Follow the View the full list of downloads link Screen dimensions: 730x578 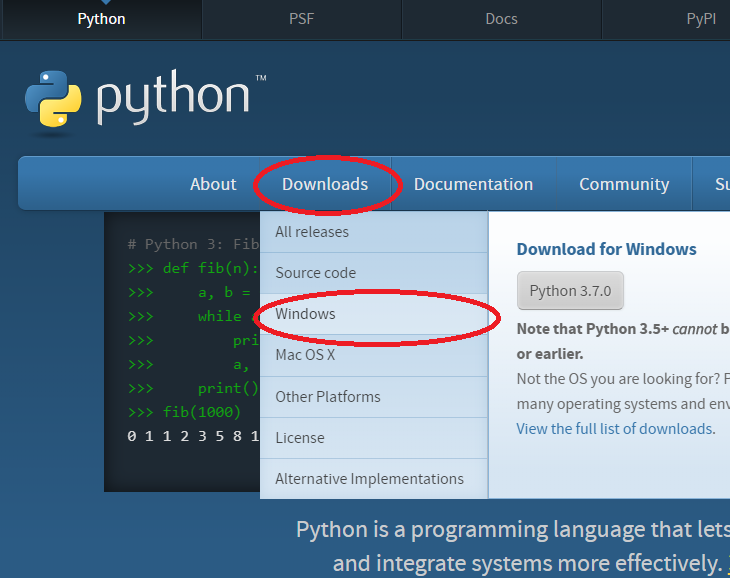click(615, 429)
